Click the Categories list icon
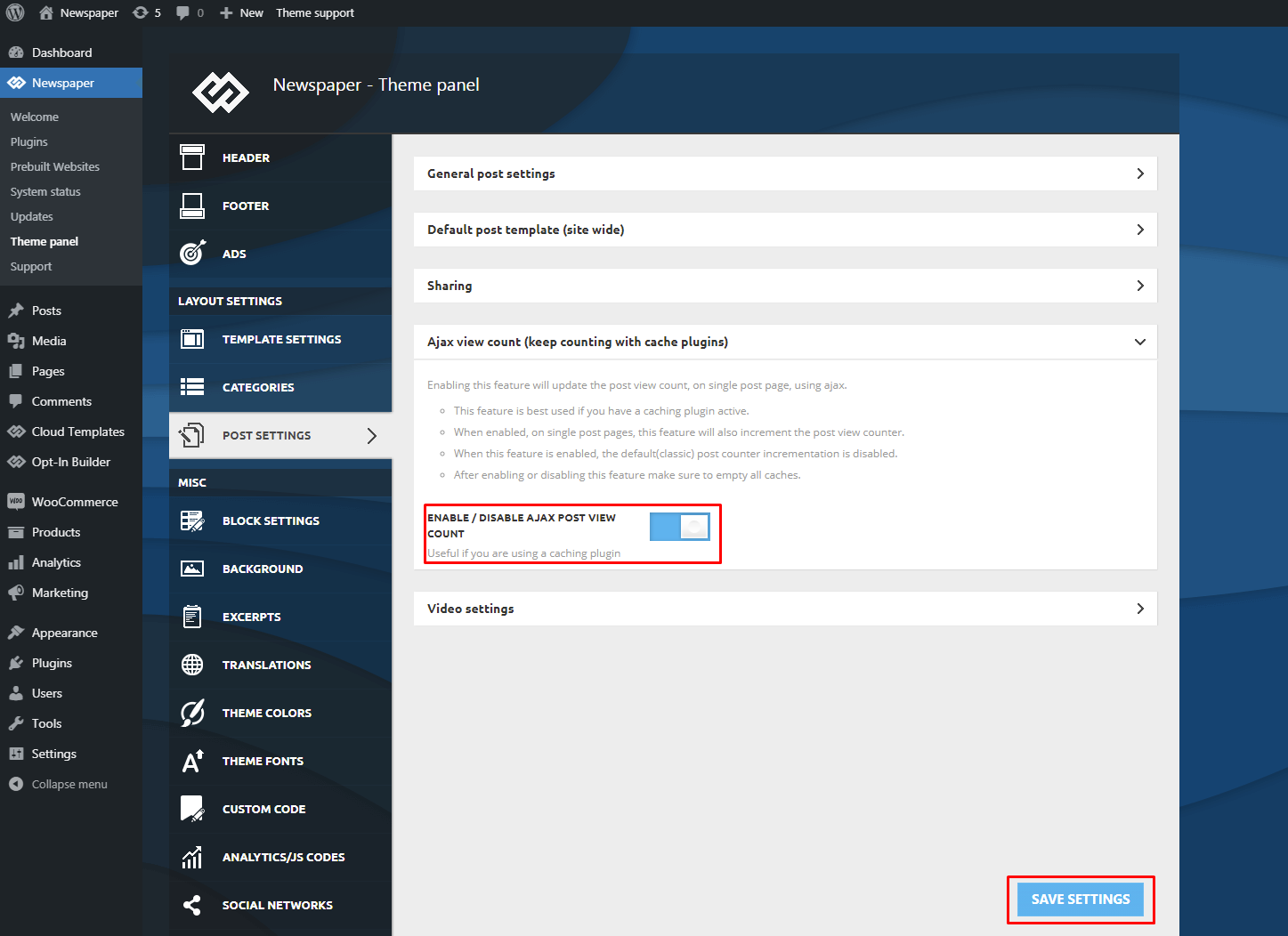This screenshot has width=1288, height=936. coord(192,387)
